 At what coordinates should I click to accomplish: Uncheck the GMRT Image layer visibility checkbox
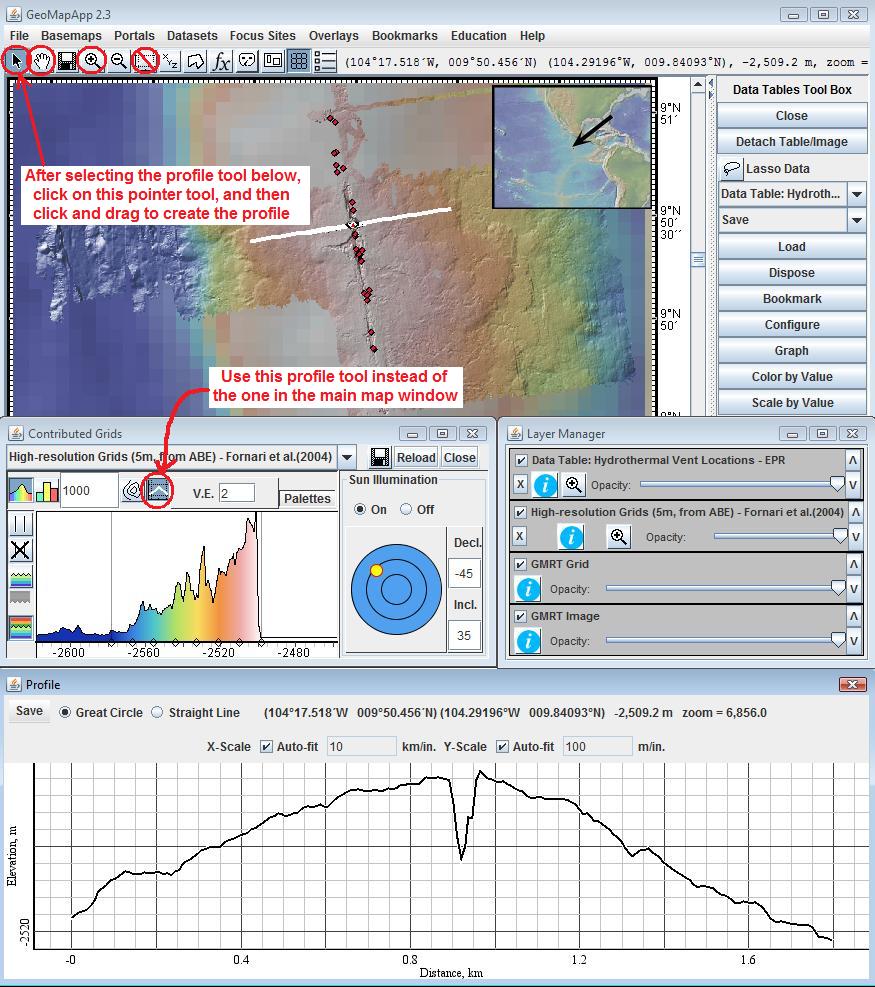click(x=520, y=617)
